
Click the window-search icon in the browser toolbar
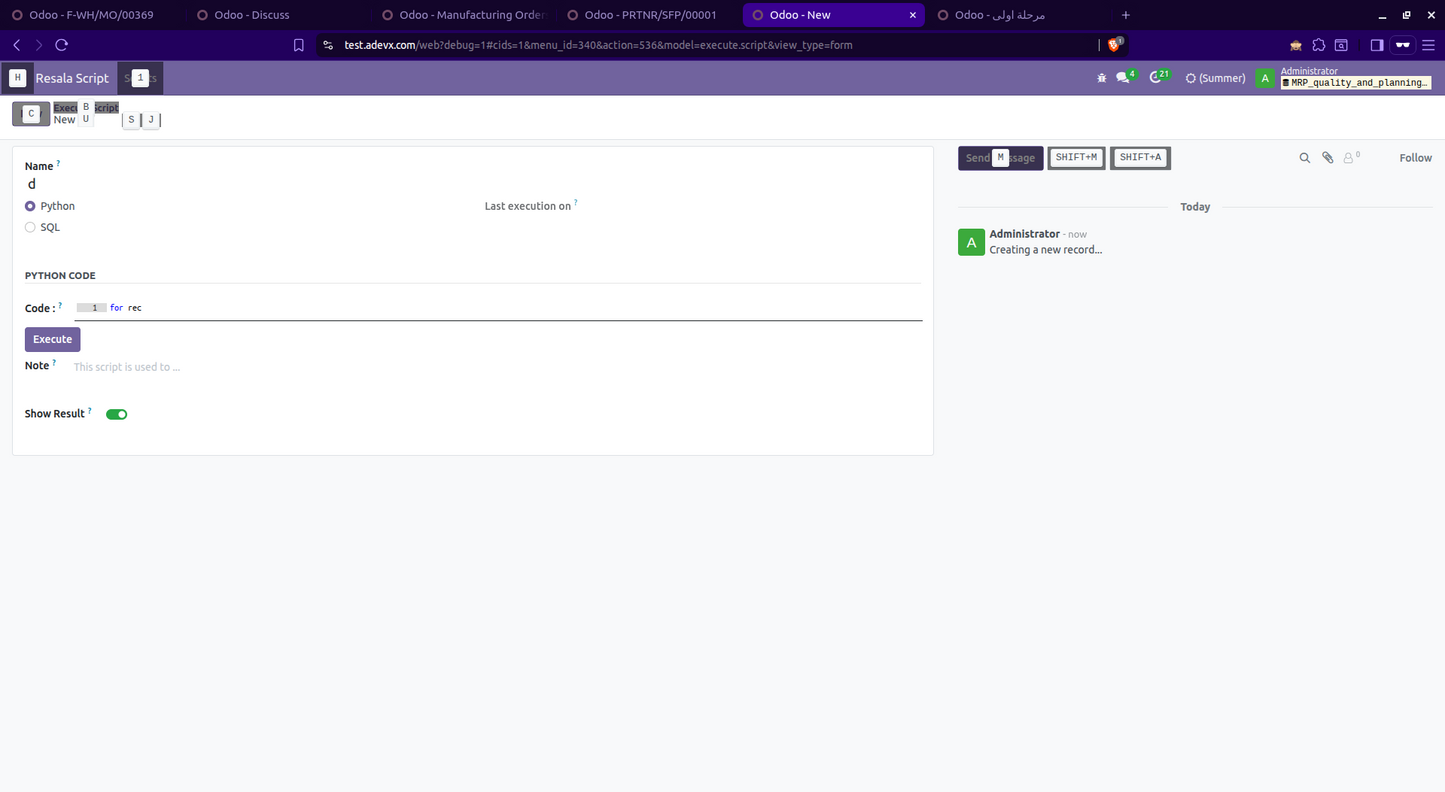[x=1341, y=45]
